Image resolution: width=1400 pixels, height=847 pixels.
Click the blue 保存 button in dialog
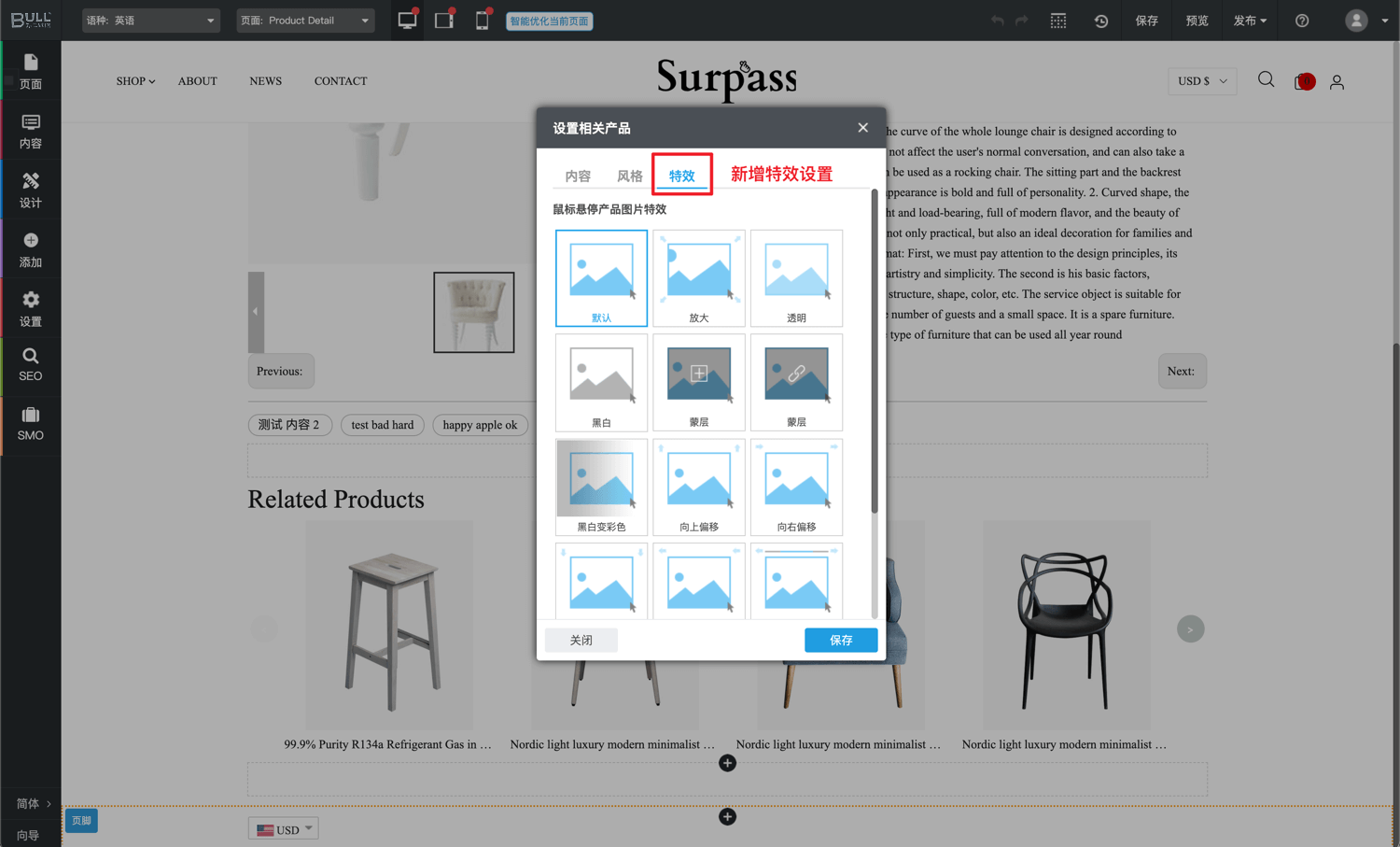point(840,640)
